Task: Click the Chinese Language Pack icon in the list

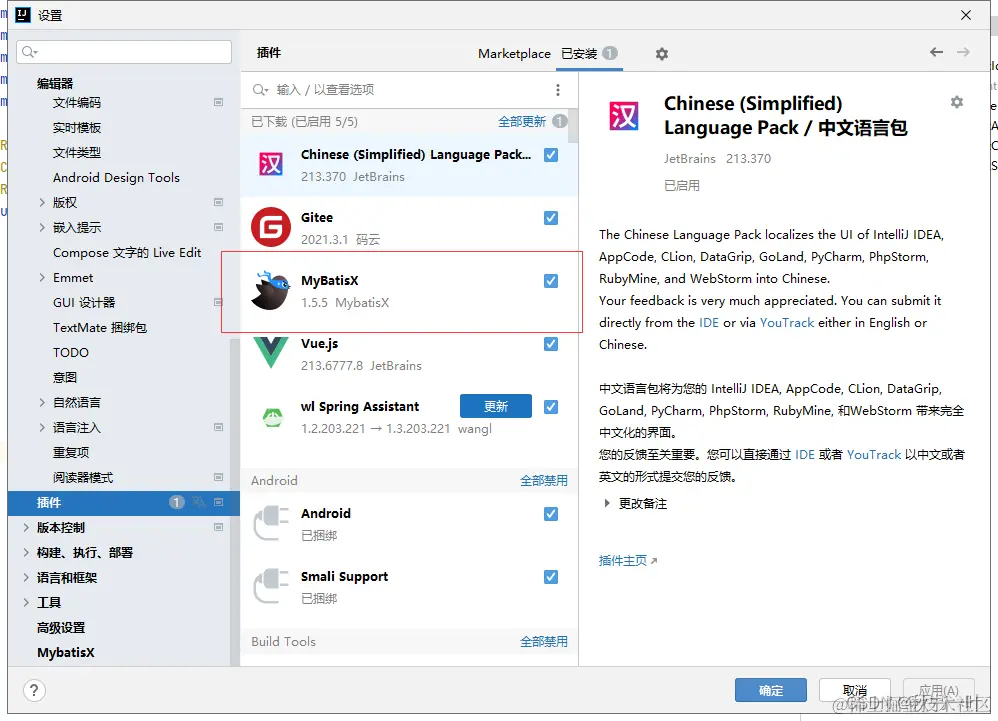Action: [x=271, y=164]
